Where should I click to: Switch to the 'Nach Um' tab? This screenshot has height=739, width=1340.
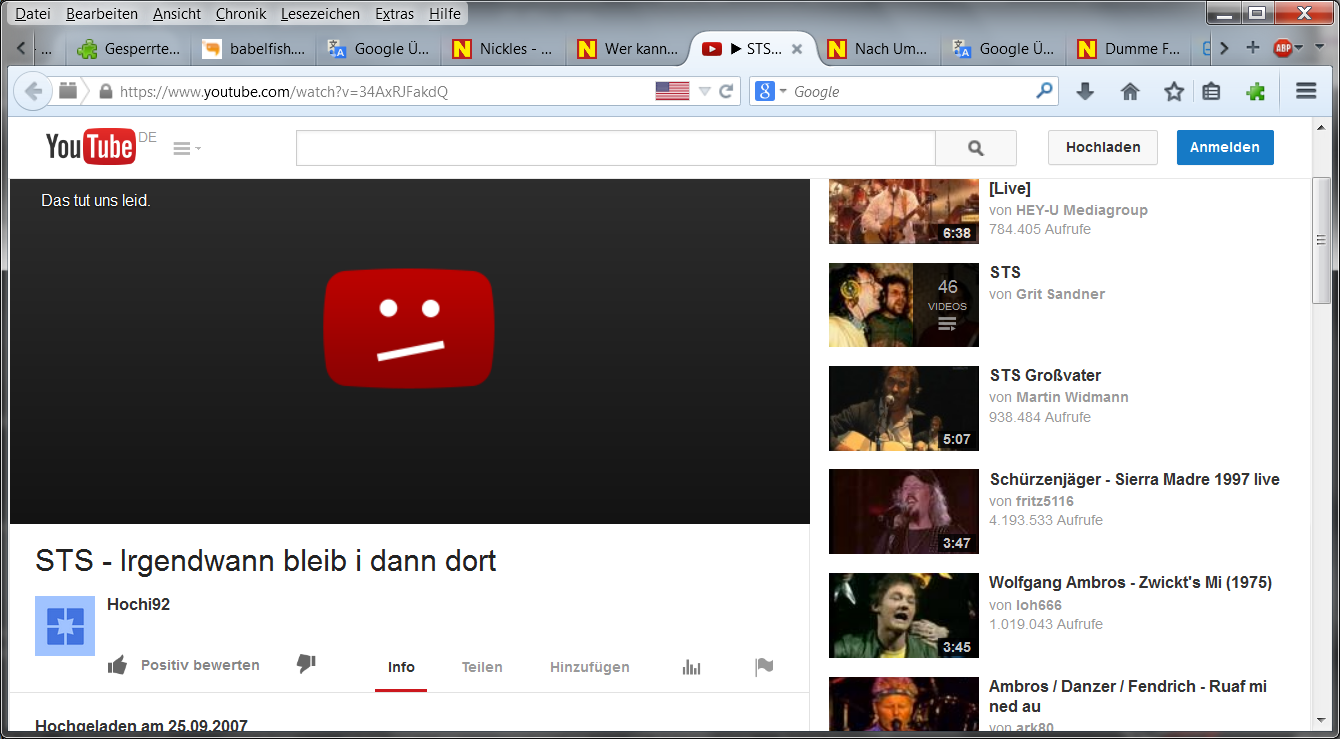[x=878, y=48]
